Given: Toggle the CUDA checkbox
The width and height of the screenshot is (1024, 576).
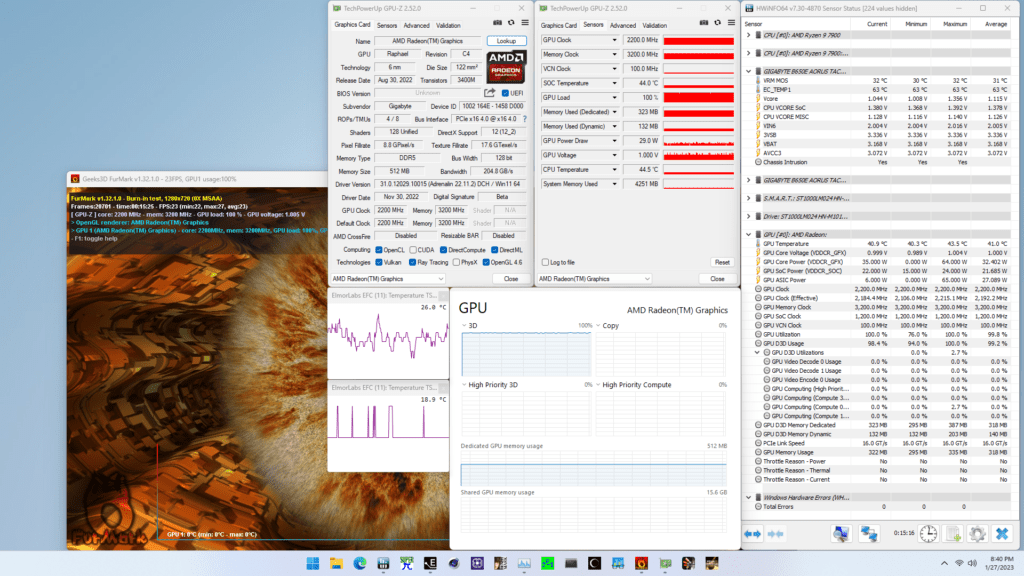Looking at the screenshot, I should pos(413,249).
